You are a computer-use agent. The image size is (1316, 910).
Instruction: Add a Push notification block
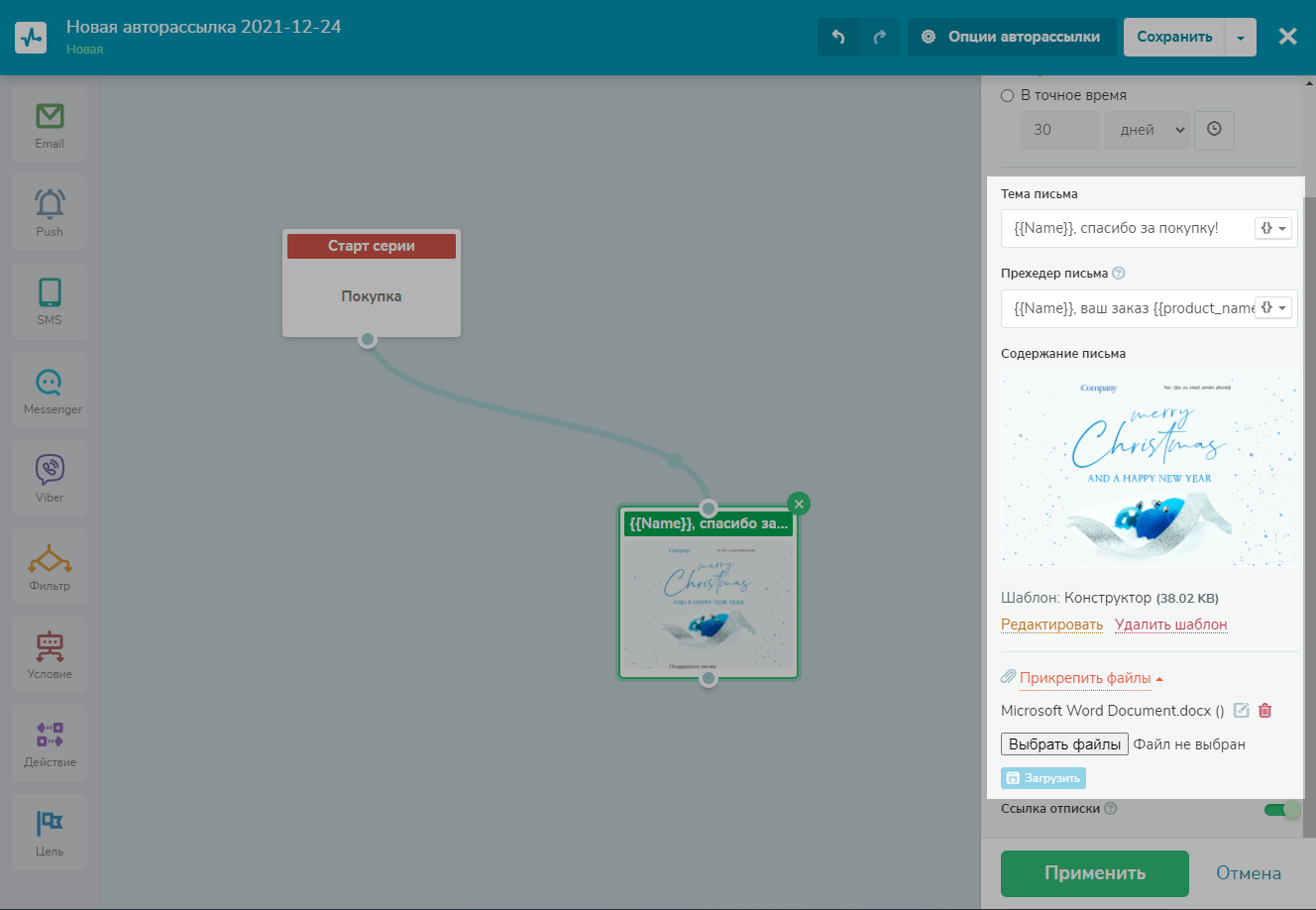tap(50, 213)
